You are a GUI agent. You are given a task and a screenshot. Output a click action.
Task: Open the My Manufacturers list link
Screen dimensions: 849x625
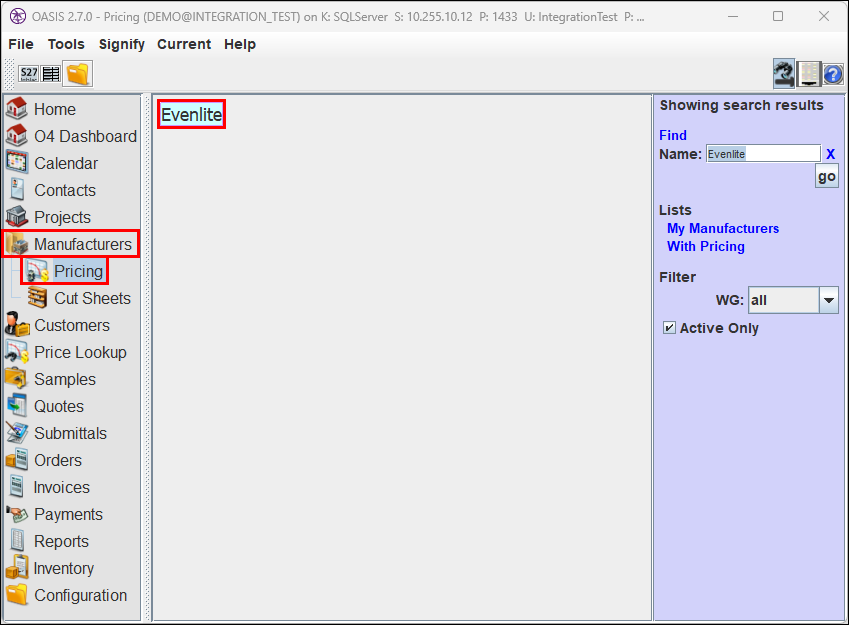(x=723, y=229)
